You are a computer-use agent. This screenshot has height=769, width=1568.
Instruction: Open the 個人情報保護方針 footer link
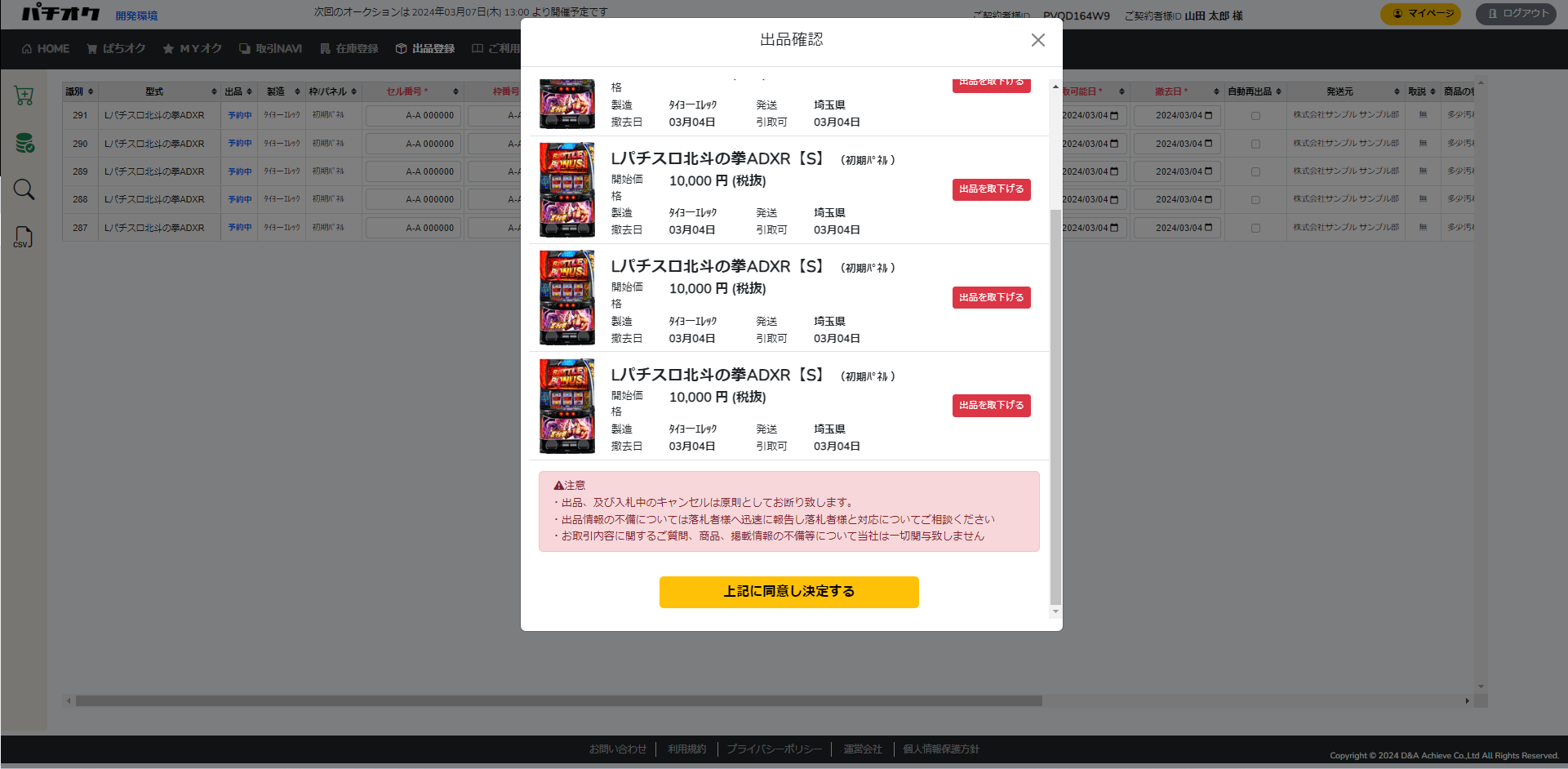pos(941,749)
